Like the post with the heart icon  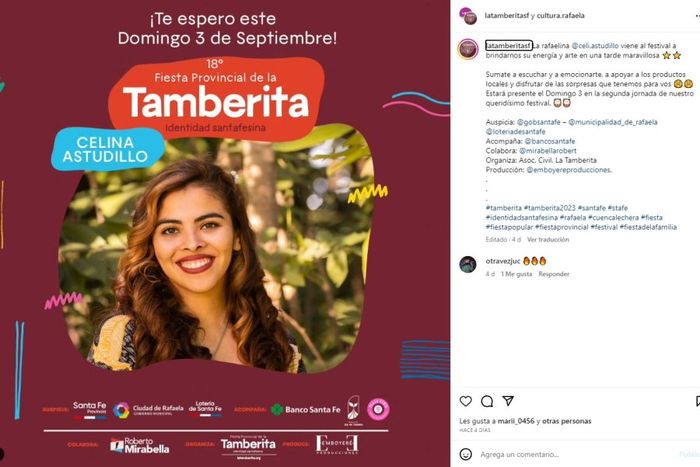[466, 401]
